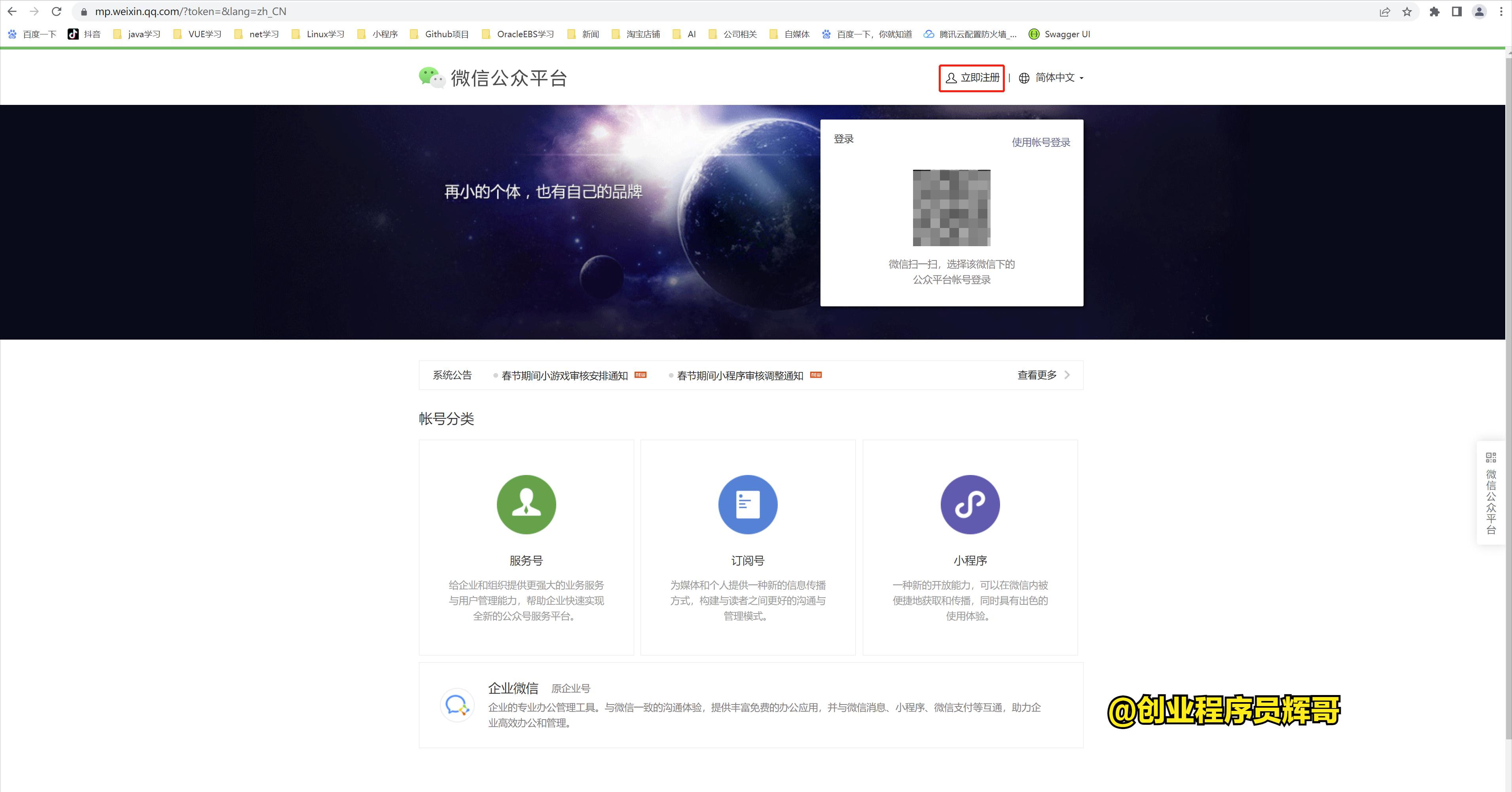Click the 抖音 bookmark icon

coord(73,34)
